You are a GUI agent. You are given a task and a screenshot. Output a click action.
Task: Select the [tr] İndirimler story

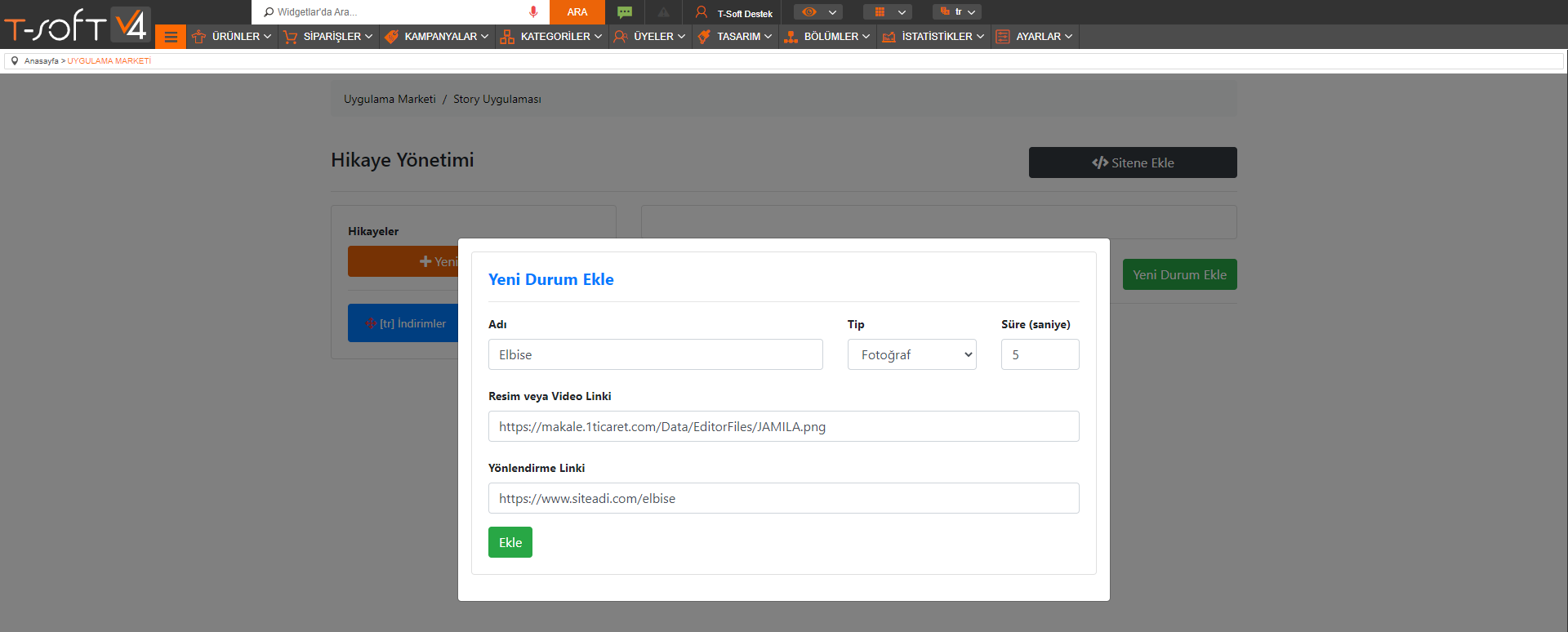pyautogui.click(x=403, y=323)
